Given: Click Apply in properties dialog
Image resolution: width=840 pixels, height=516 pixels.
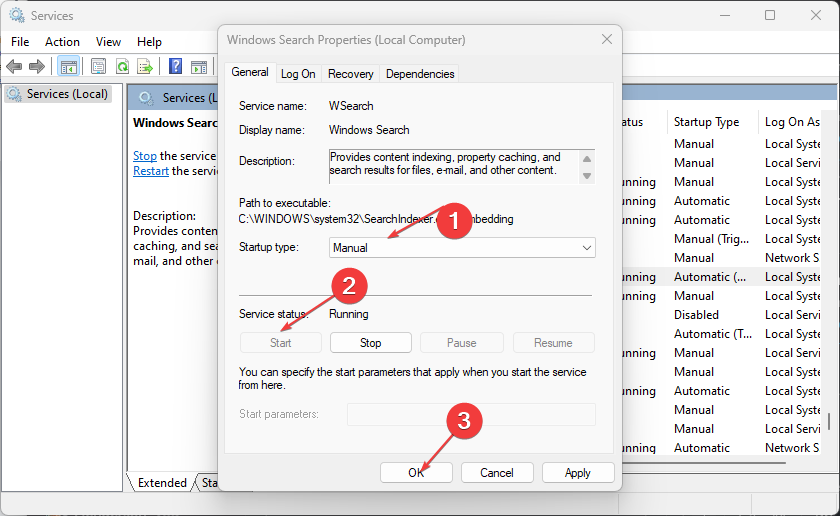Looking at the screenshot, I should (578, 473).
